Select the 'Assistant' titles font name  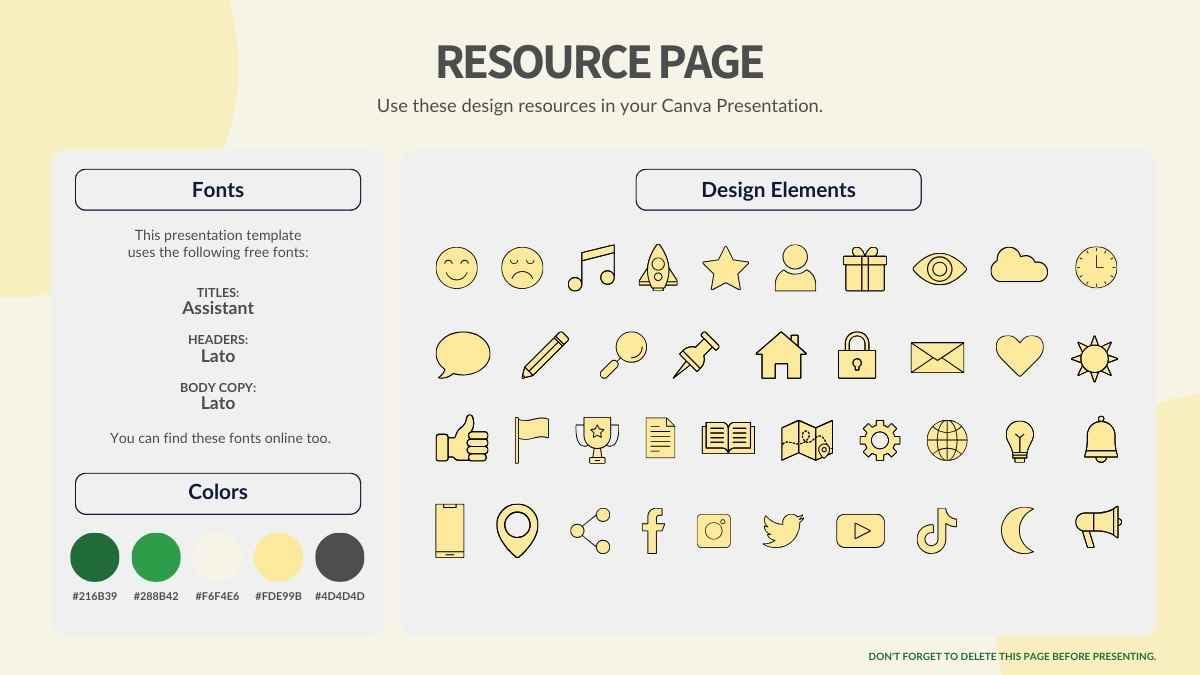click(x=218, y=308)
